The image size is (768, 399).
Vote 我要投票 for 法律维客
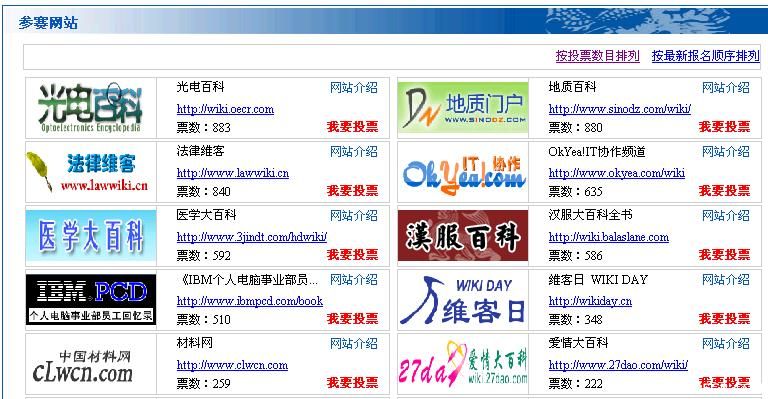353,190
